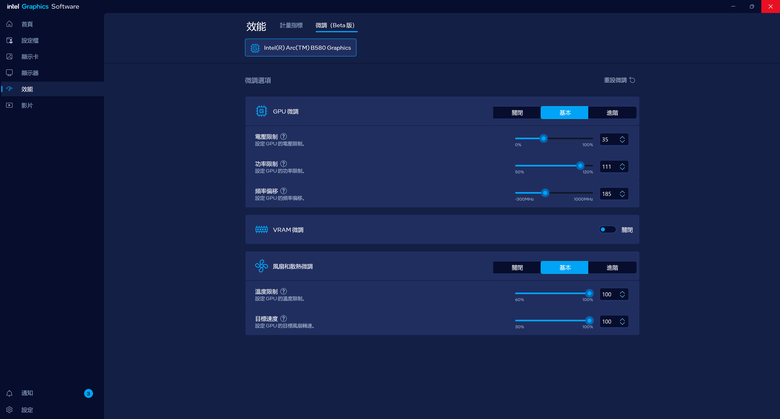
Task: Show help for 溫度限制 temperature limit
Action: tap(284, 292)
